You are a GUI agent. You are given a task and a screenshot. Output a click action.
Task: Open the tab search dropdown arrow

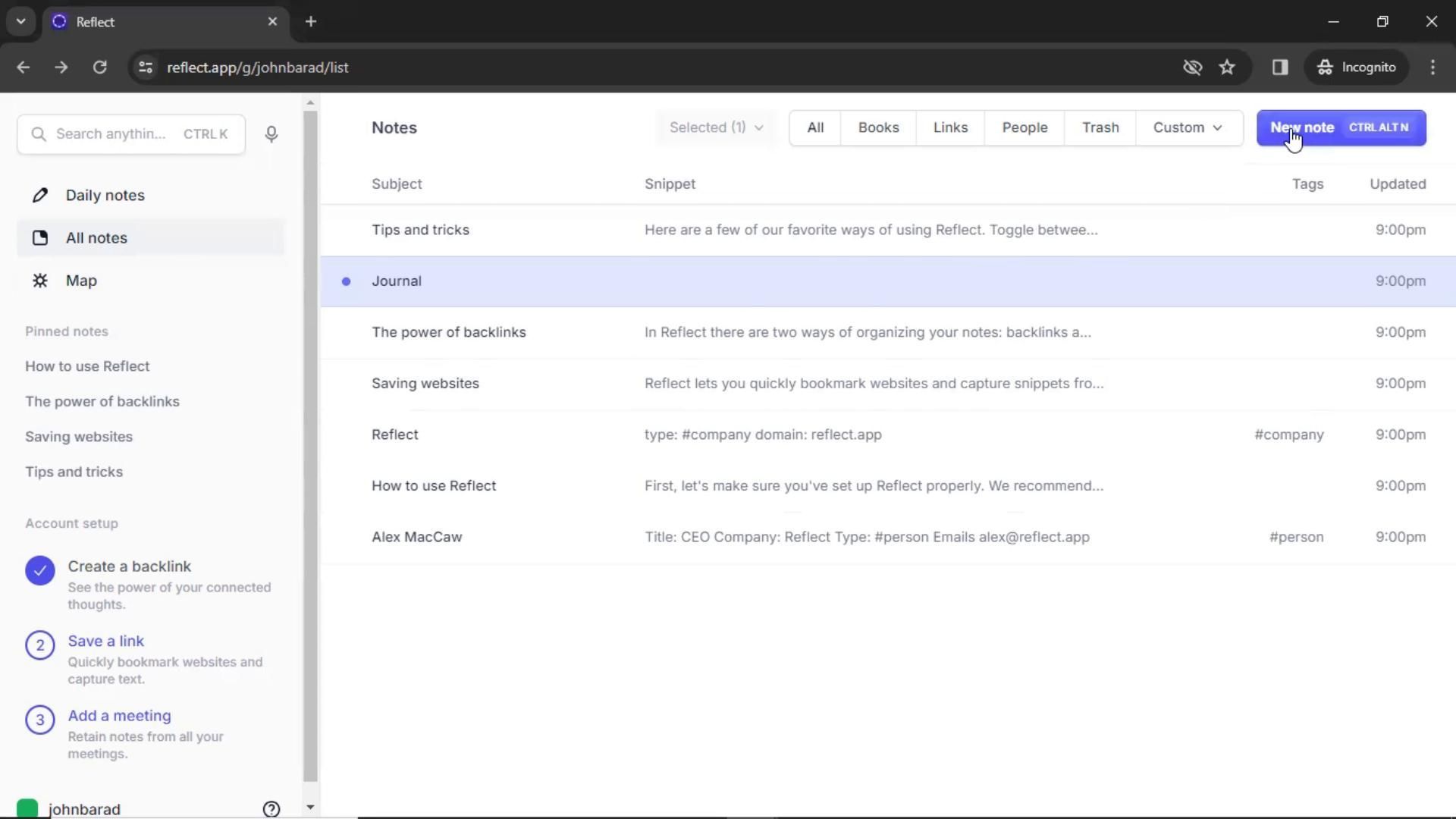[20, 21]
